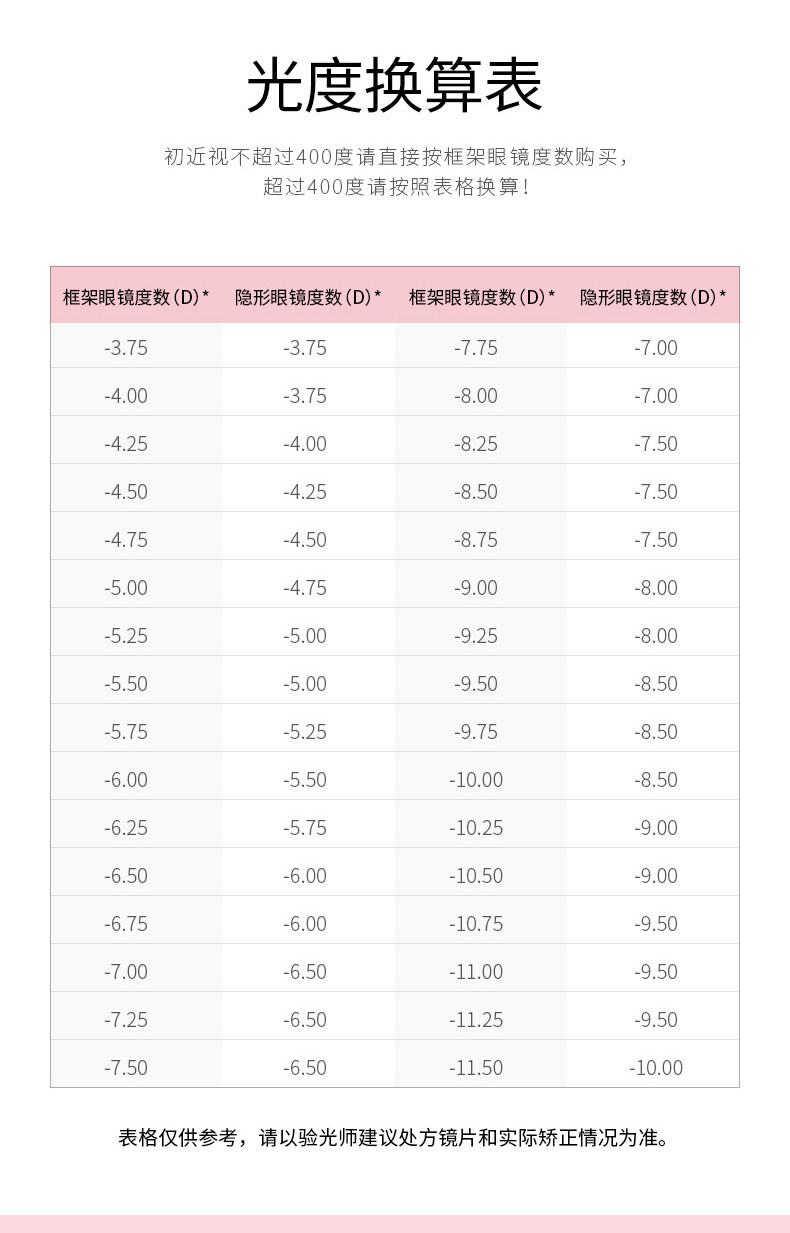Click the -7.75 frame glasses cell
This screenshot has height=1233, width=790.
pyautogui.click(x=476, y=348)
